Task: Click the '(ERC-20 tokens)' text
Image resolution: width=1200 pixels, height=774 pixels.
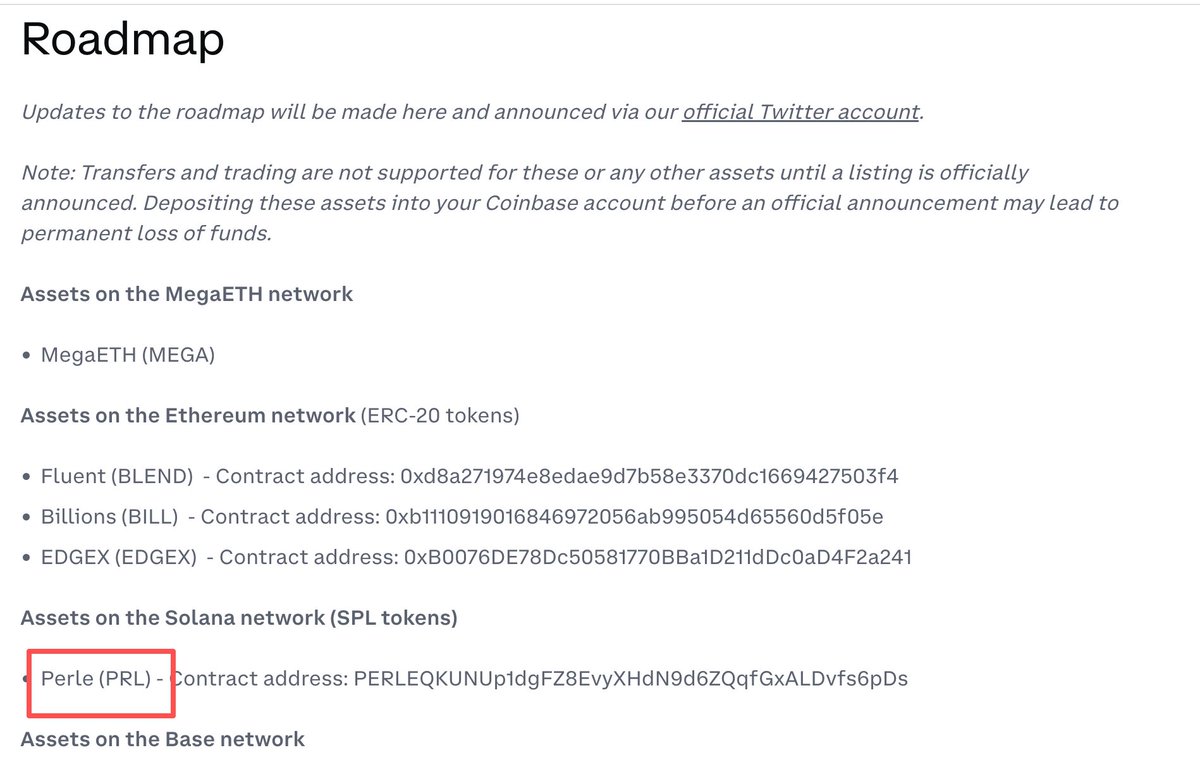Action: click(440, 415)
